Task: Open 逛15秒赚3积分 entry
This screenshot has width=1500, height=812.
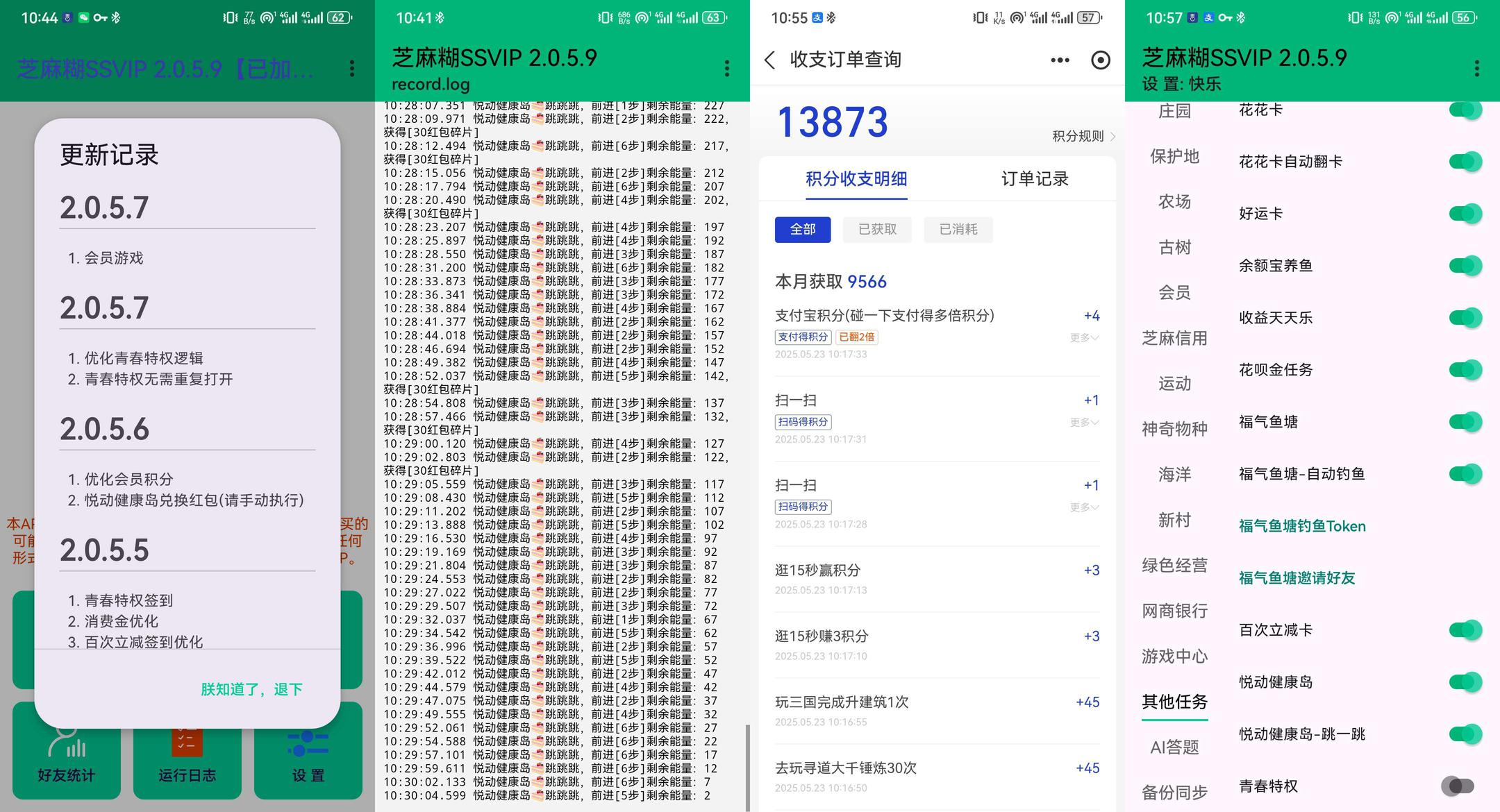Action: click(x=937, y=645)
